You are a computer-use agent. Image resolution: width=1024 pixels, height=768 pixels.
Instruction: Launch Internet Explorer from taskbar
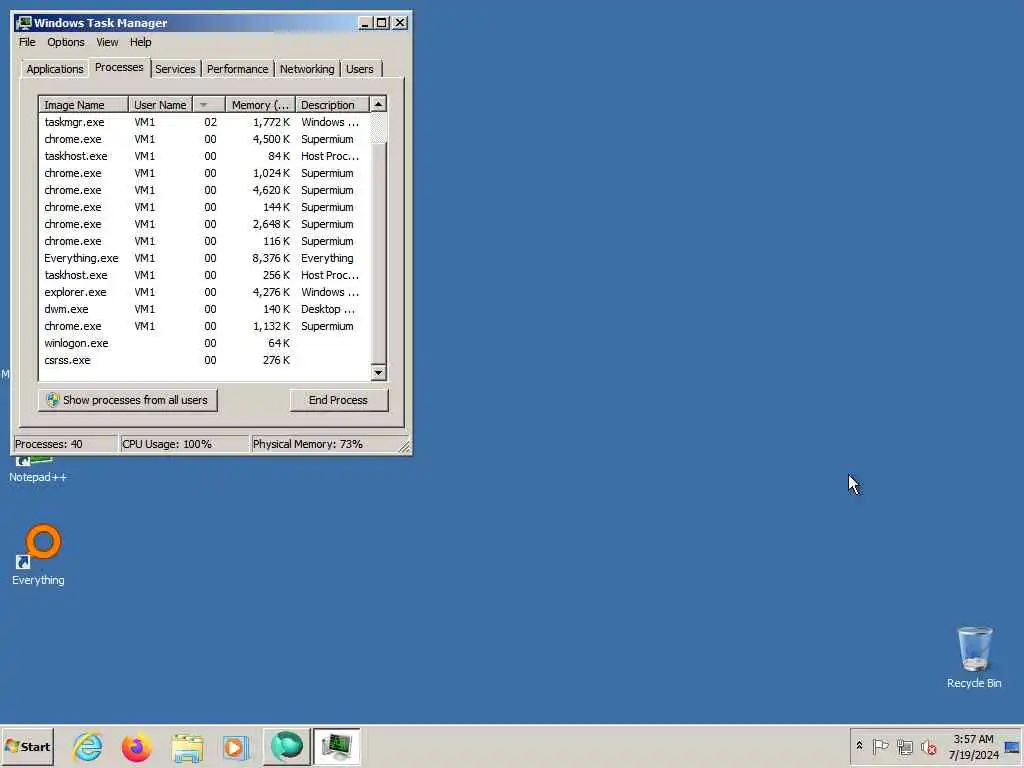click(x=88, y=746)
